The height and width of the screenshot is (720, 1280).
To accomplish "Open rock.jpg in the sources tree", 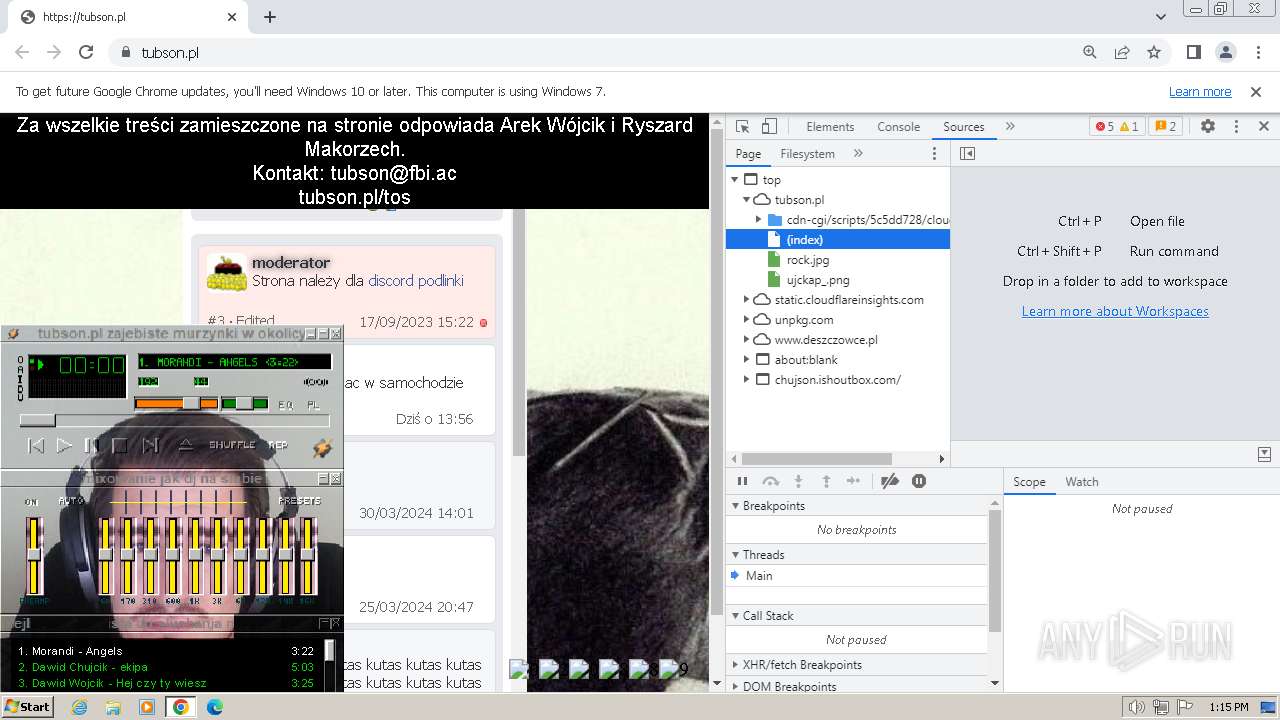I will click(x=807, y=260).
